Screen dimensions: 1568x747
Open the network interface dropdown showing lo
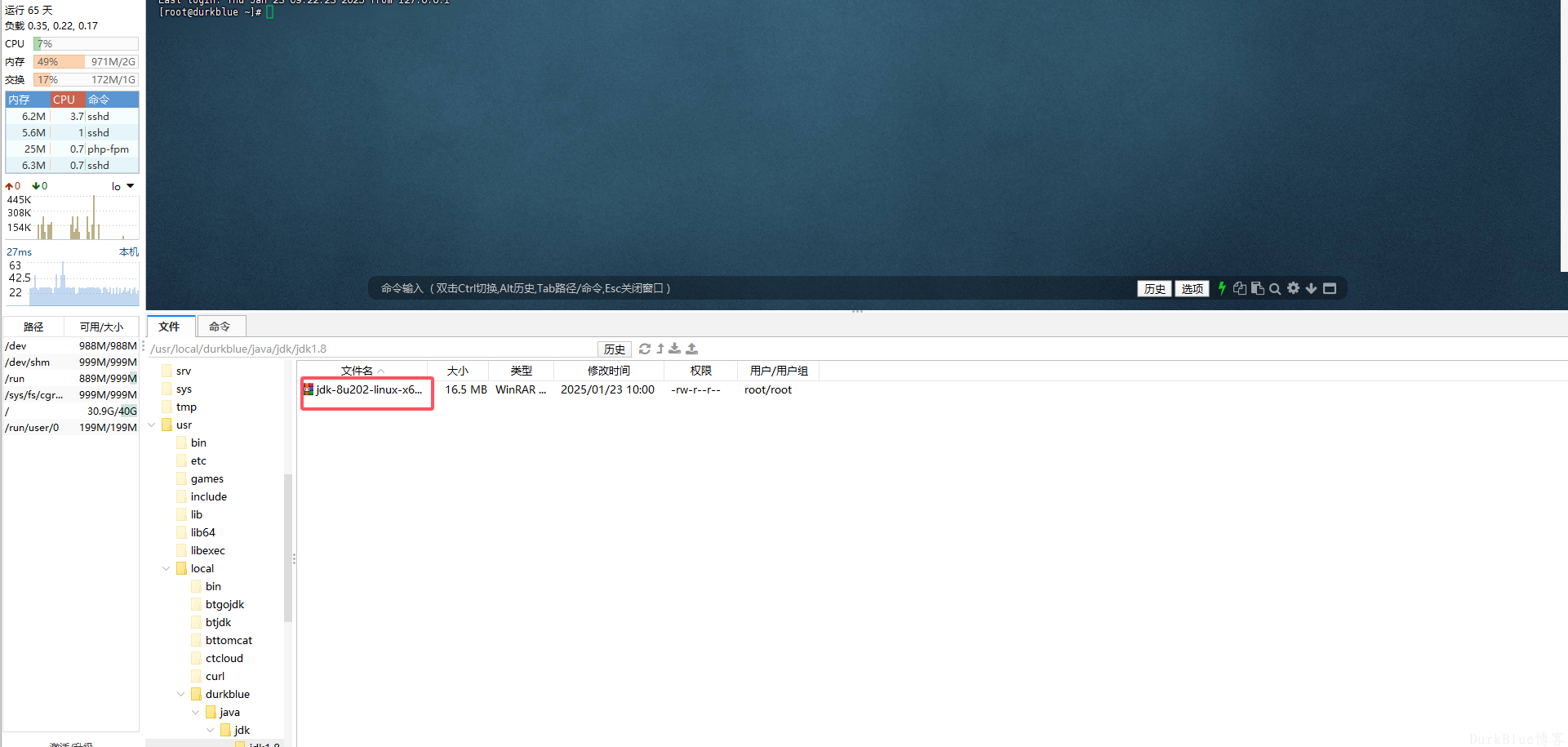point(122,186)
